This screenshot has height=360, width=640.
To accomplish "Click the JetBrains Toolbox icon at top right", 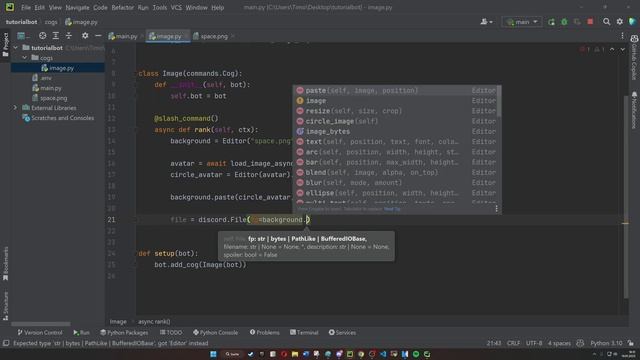I will [x=633, y=22].
